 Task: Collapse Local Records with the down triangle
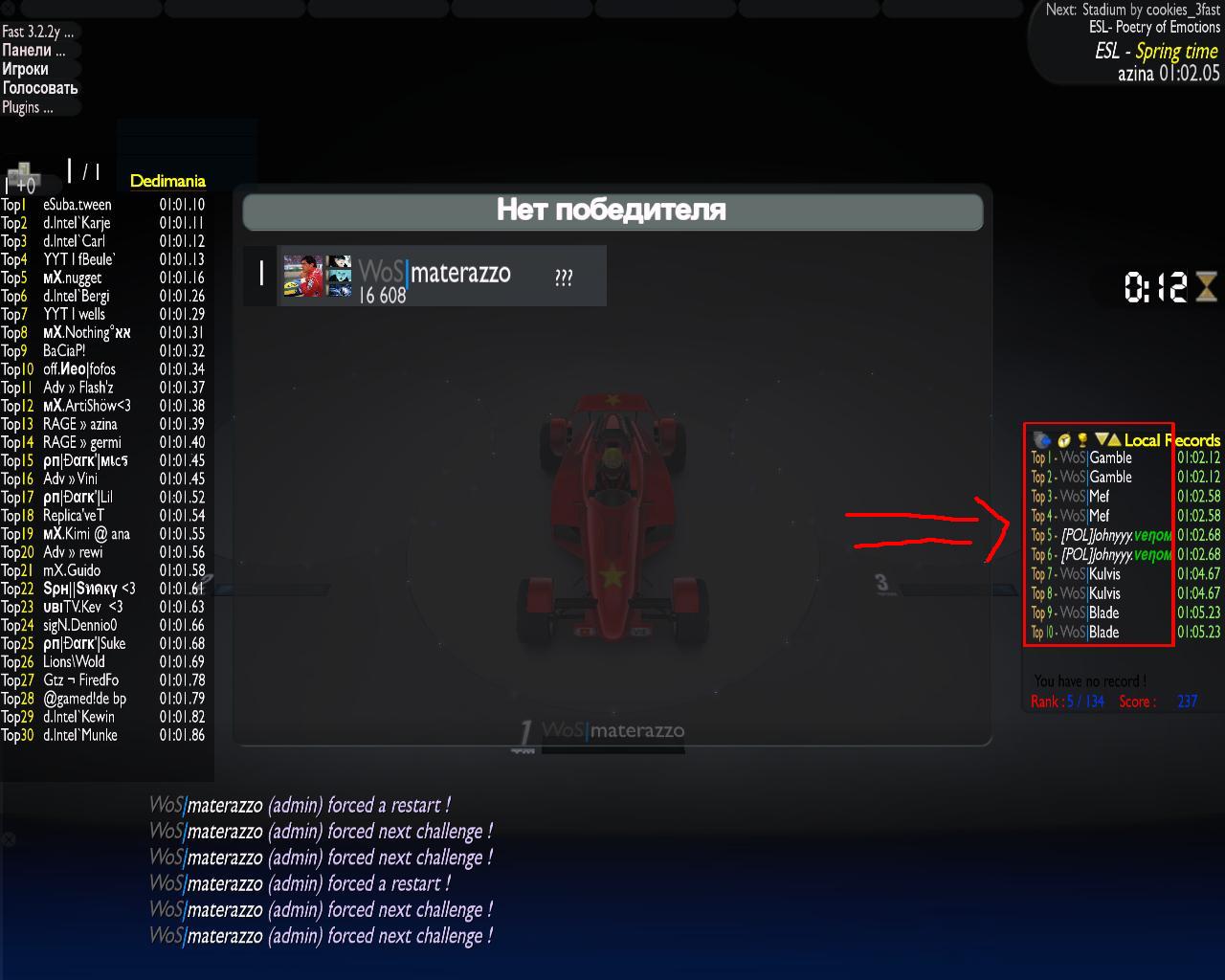click(1102, 439)
